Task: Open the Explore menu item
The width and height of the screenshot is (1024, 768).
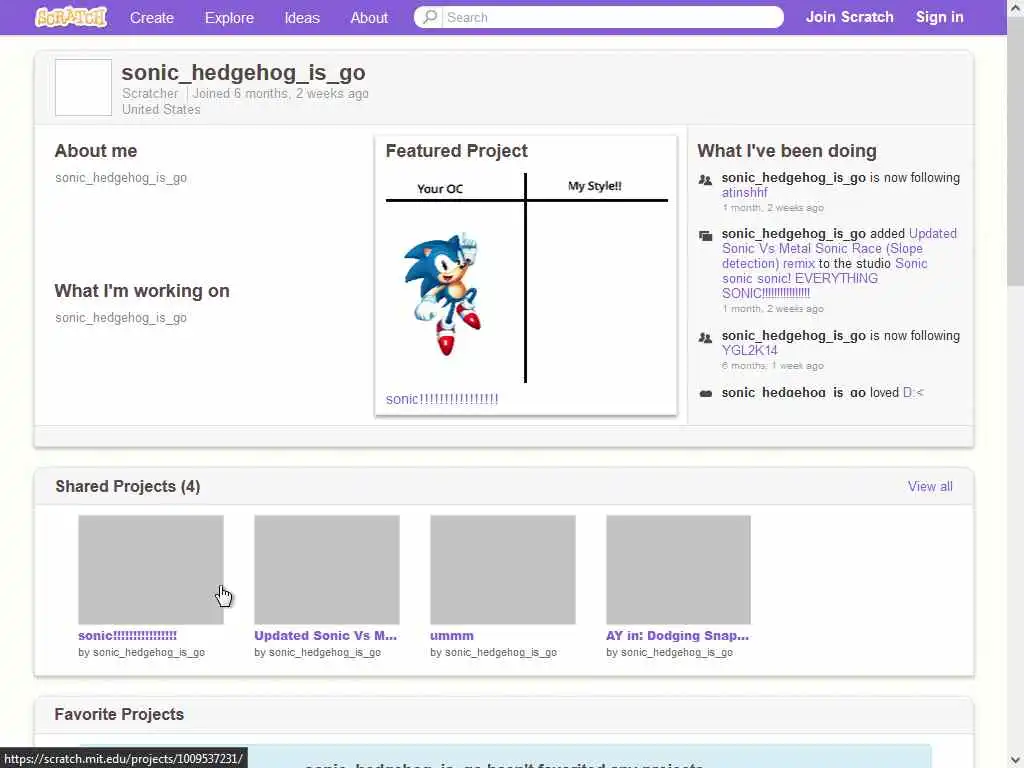Action: 229,18
